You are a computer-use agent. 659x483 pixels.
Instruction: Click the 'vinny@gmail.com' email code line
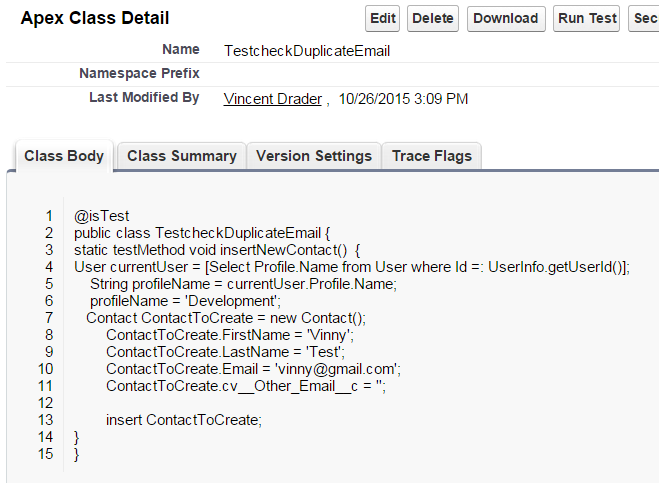[253, 369]
